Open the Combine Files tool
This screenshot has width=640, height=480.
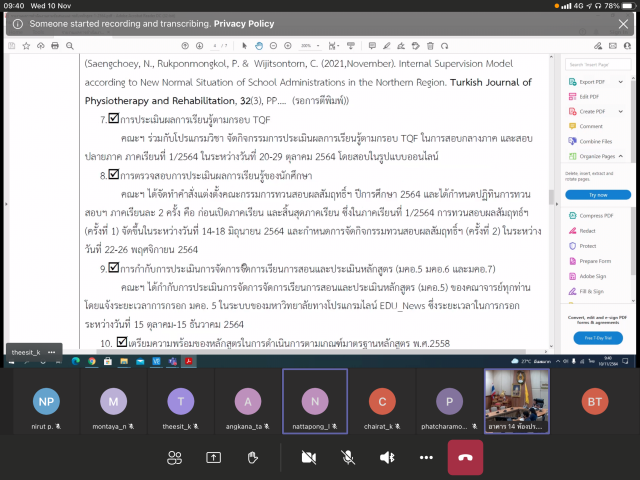click(x=596, y=141)
